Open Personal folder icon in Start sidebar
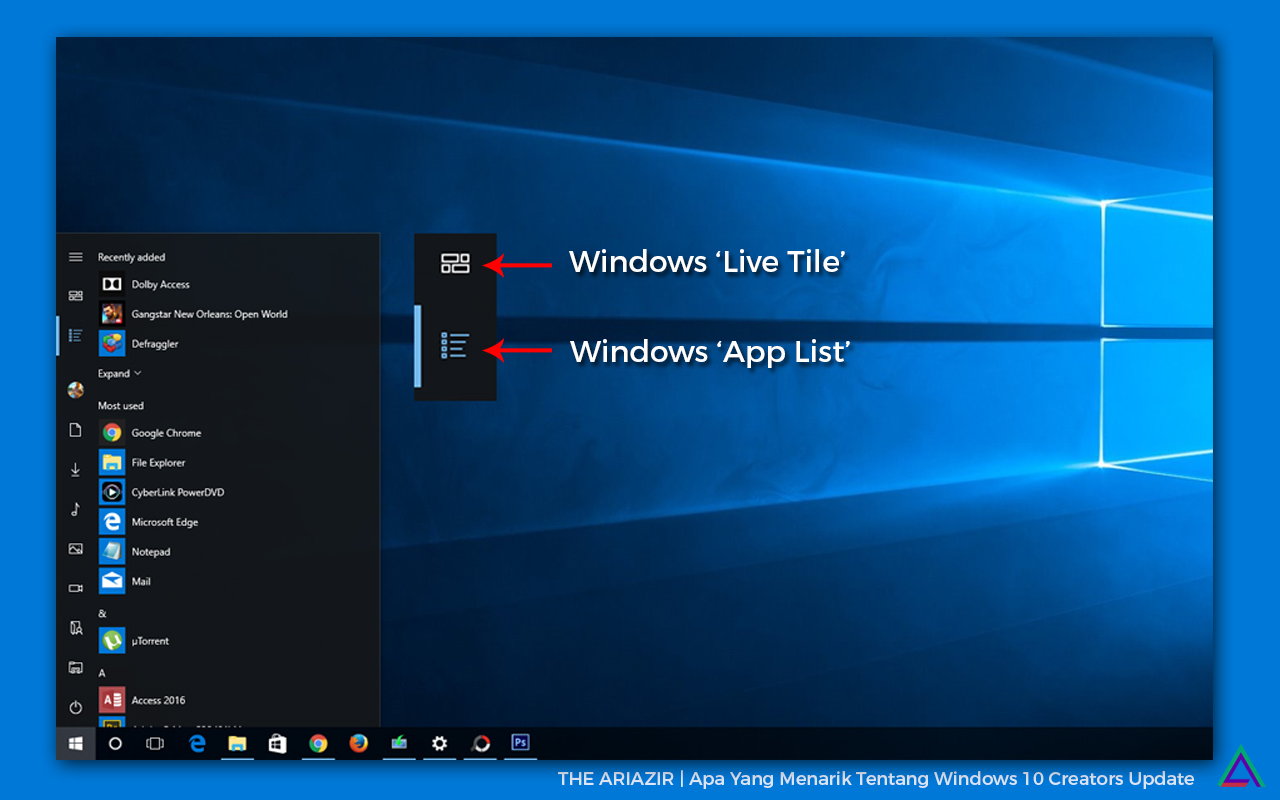The image size is (1280, 800). point(75,628)
